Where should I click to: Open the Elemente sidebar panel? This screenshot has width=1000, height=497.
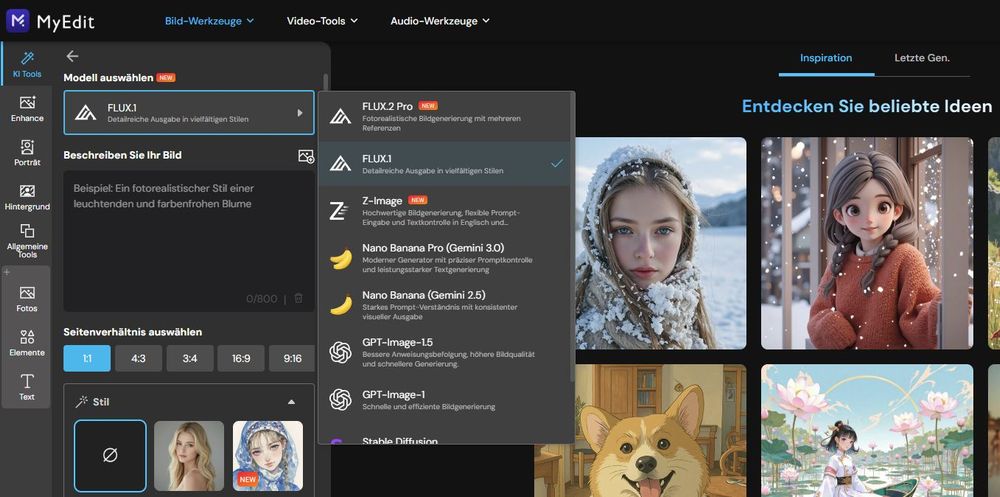[x=27, y=343]
